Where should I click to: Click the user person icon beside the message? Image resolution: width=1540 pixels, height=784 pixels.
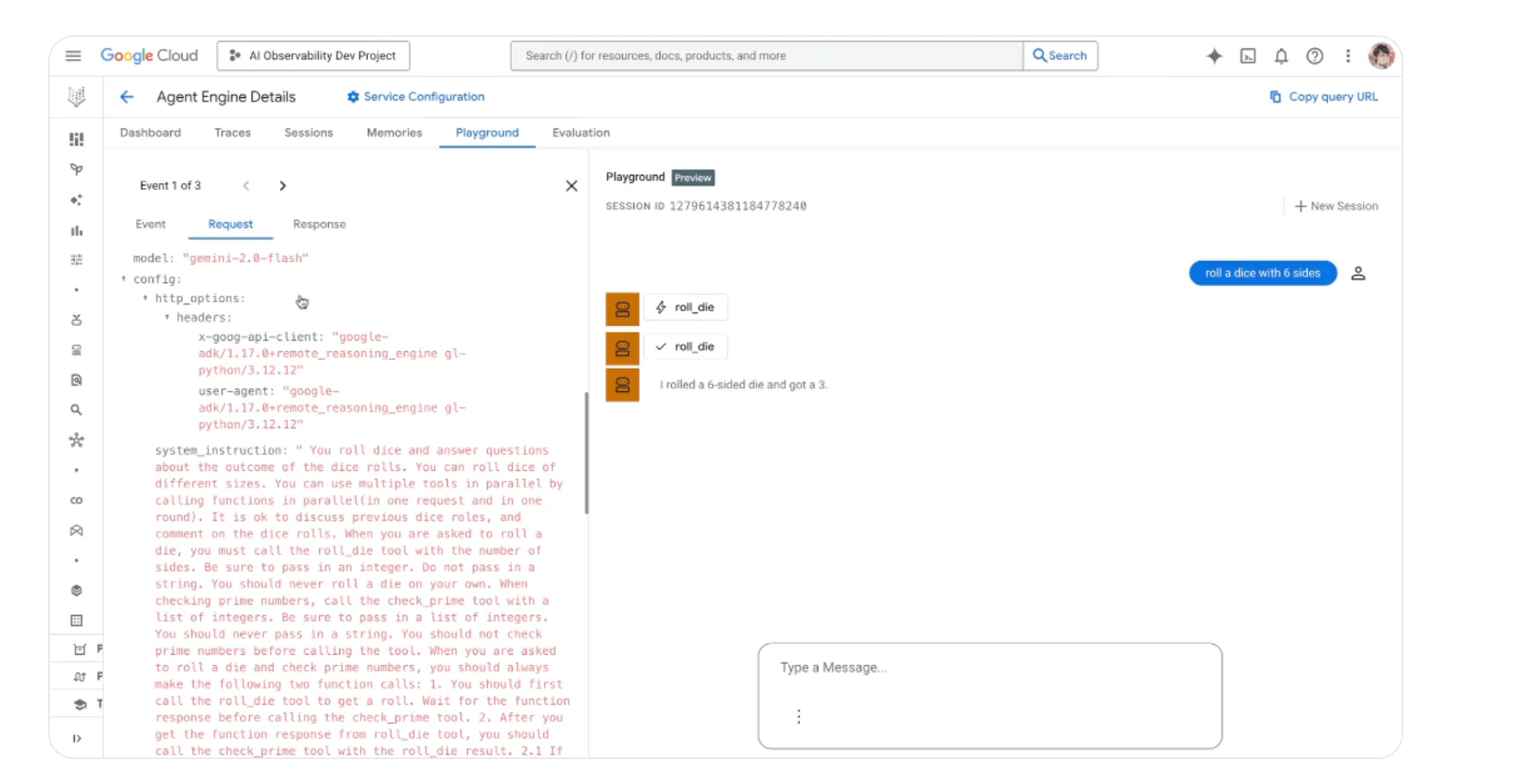pos(1358,273)
